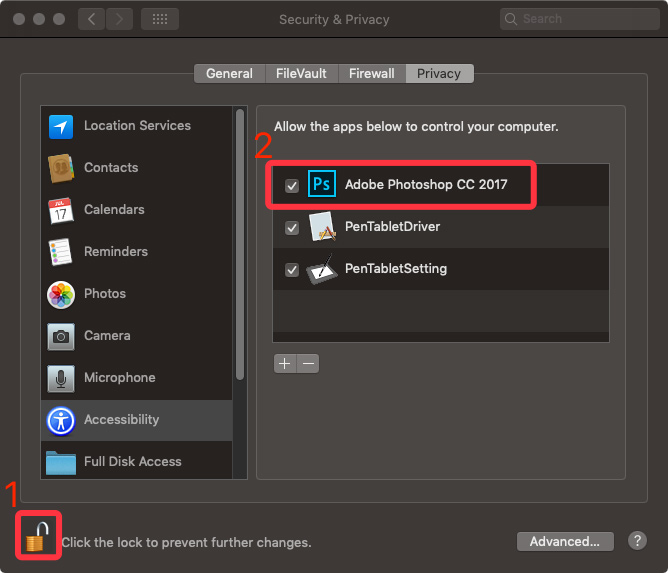Choose Reminders in the privacy list
The width and height of the screenshot is (668, 573).
pos(136,252)
